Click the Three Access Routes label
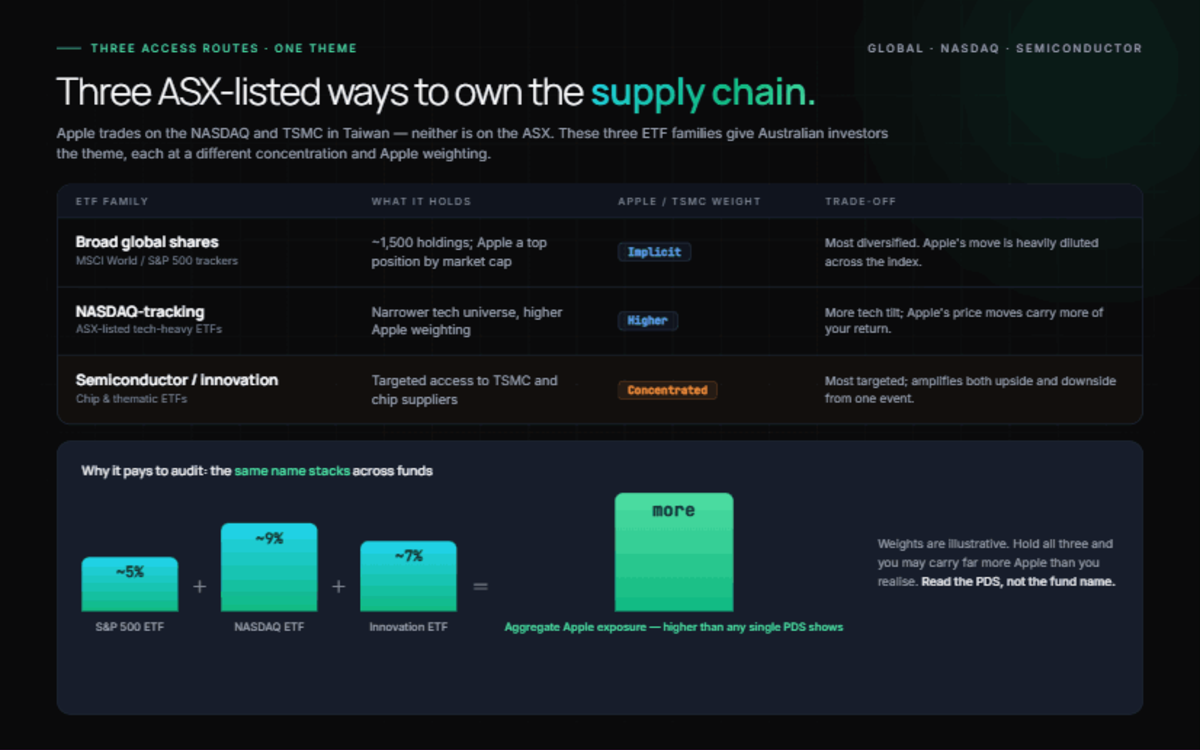The image size is (1200, 750). pos(224,48)
